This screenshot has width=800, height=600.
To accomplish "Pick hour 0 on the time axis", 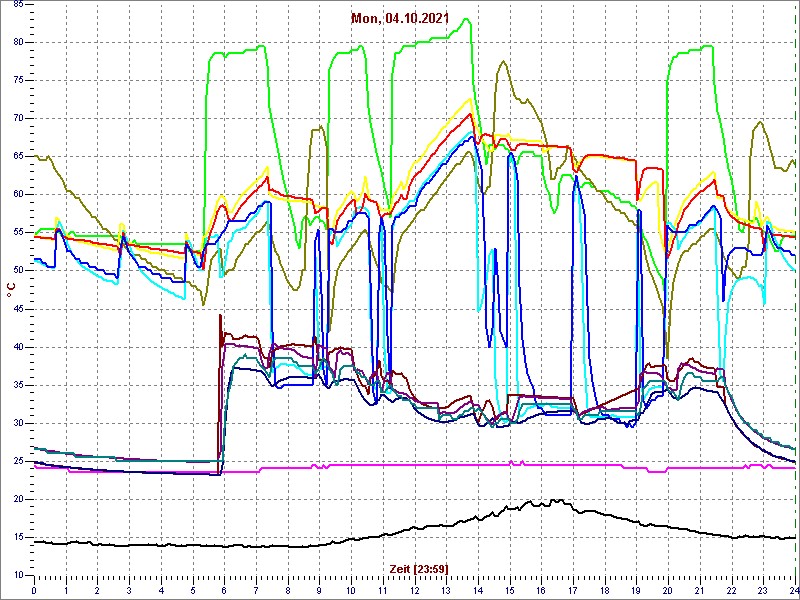I will tap(34, 591).
